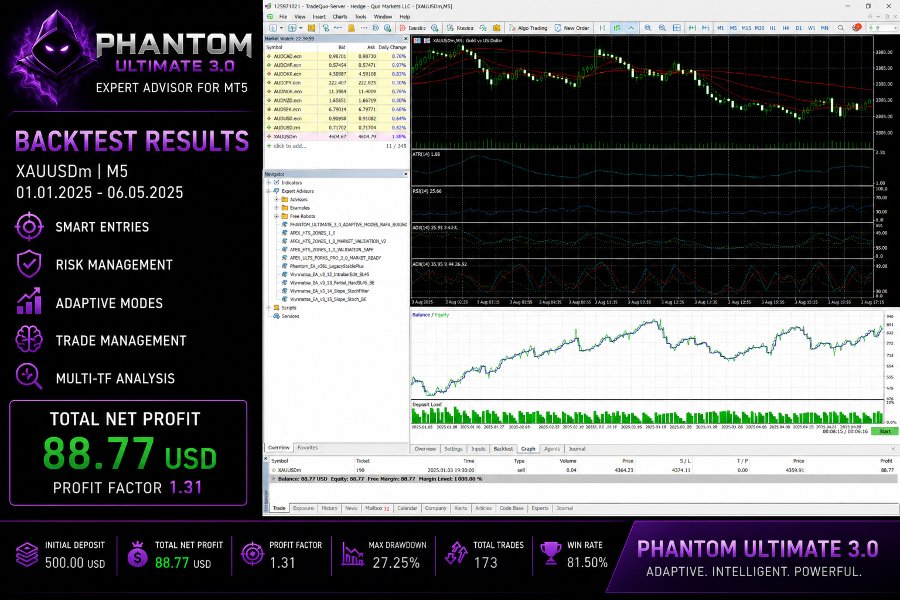Viewport: 900px width, 600px height.
Task: Select the XAUUSDm row in Market Watch
Action: tap(336, 137)
